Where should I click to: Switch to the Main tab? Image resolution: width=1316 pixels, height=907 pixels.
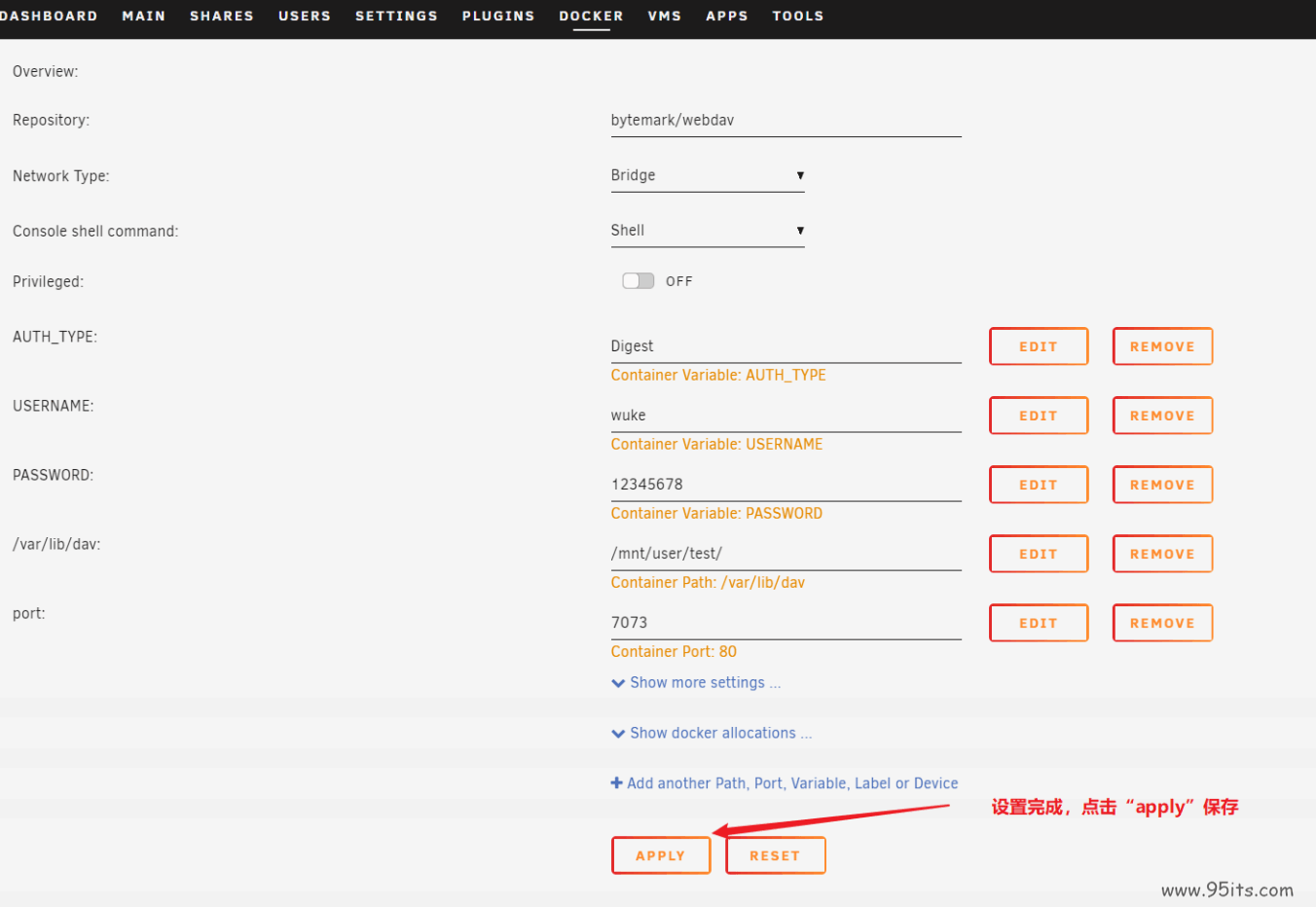144,16
